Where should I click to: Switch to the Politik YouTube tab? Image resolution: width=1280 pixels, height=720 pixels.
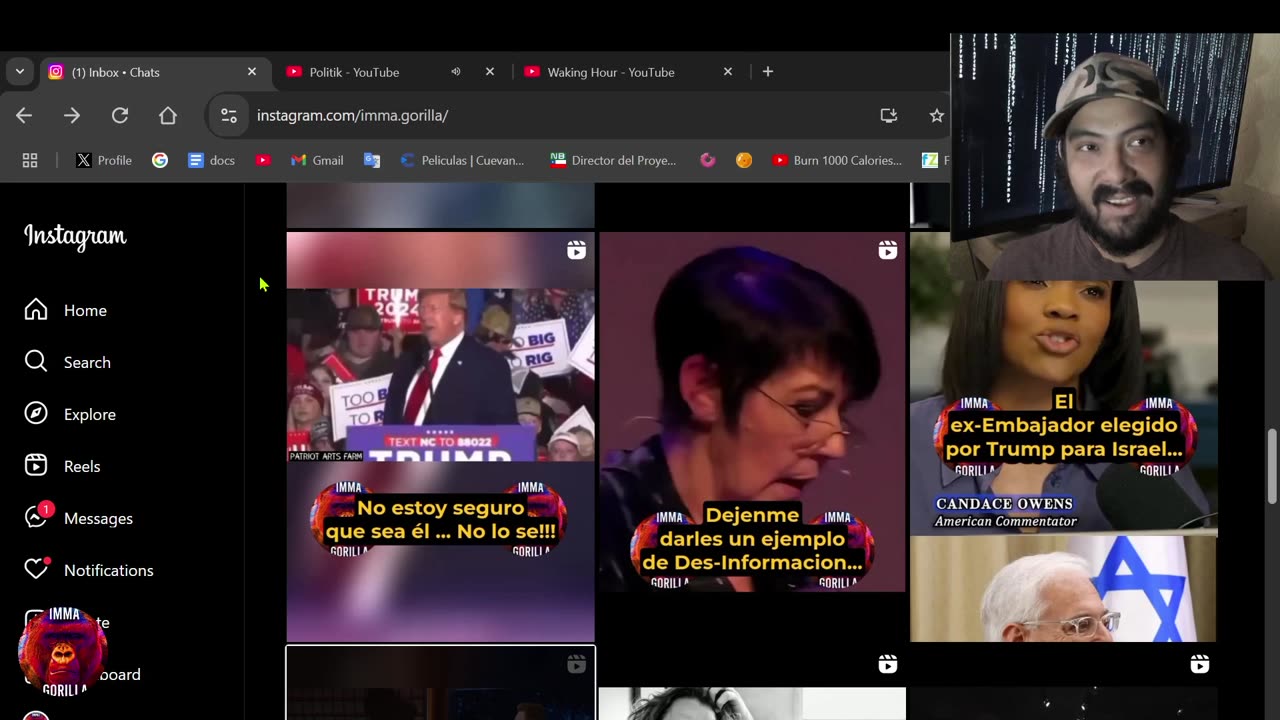(391, 72)
